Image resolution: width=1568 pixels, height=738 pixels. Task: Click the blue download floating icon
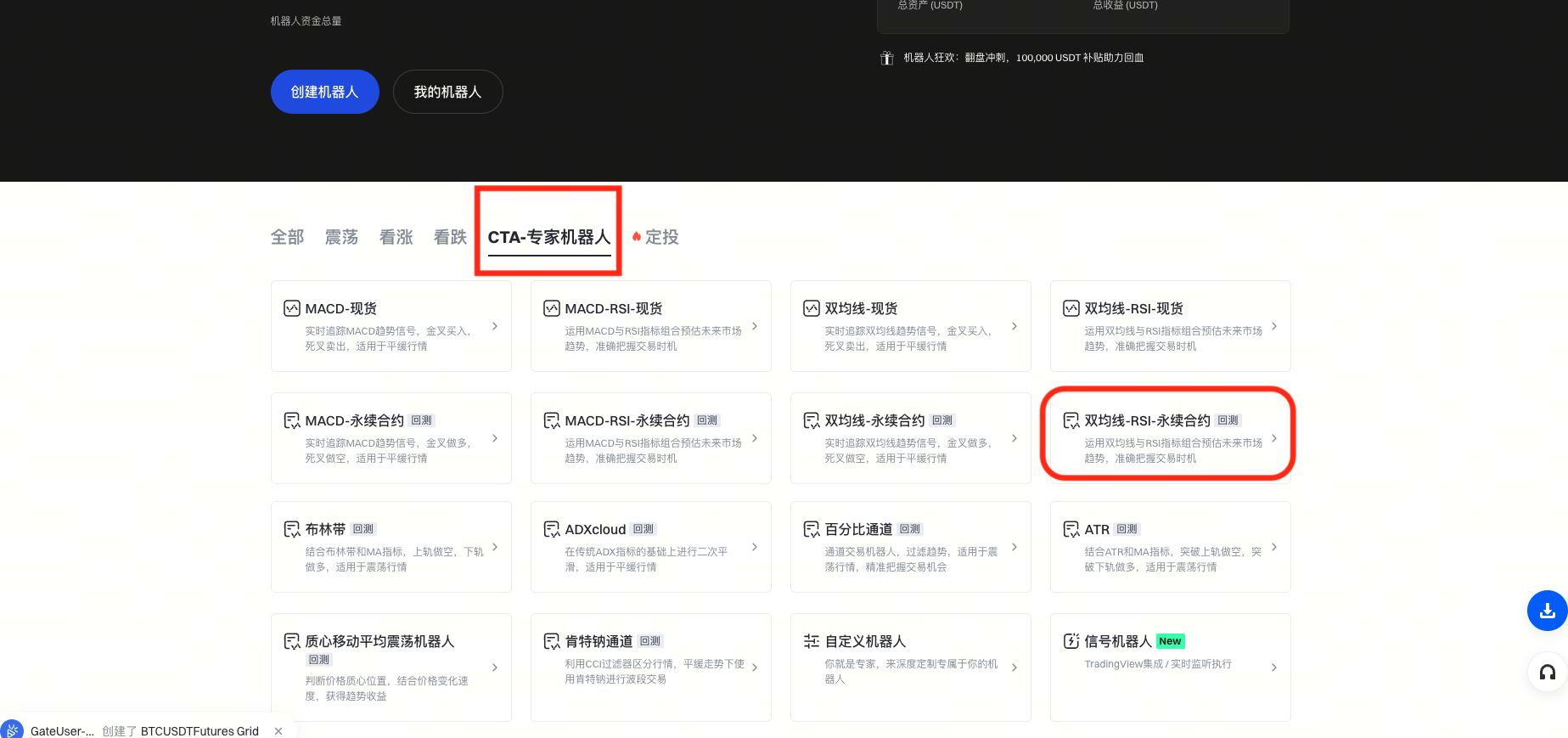point(1547,611)
